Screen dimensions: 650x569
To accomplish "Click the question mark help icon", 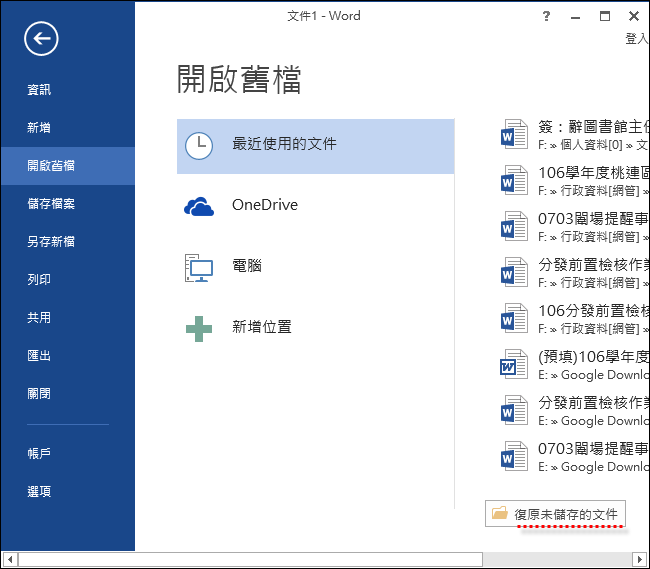I will pyautogui.click(x=546, y=16).
